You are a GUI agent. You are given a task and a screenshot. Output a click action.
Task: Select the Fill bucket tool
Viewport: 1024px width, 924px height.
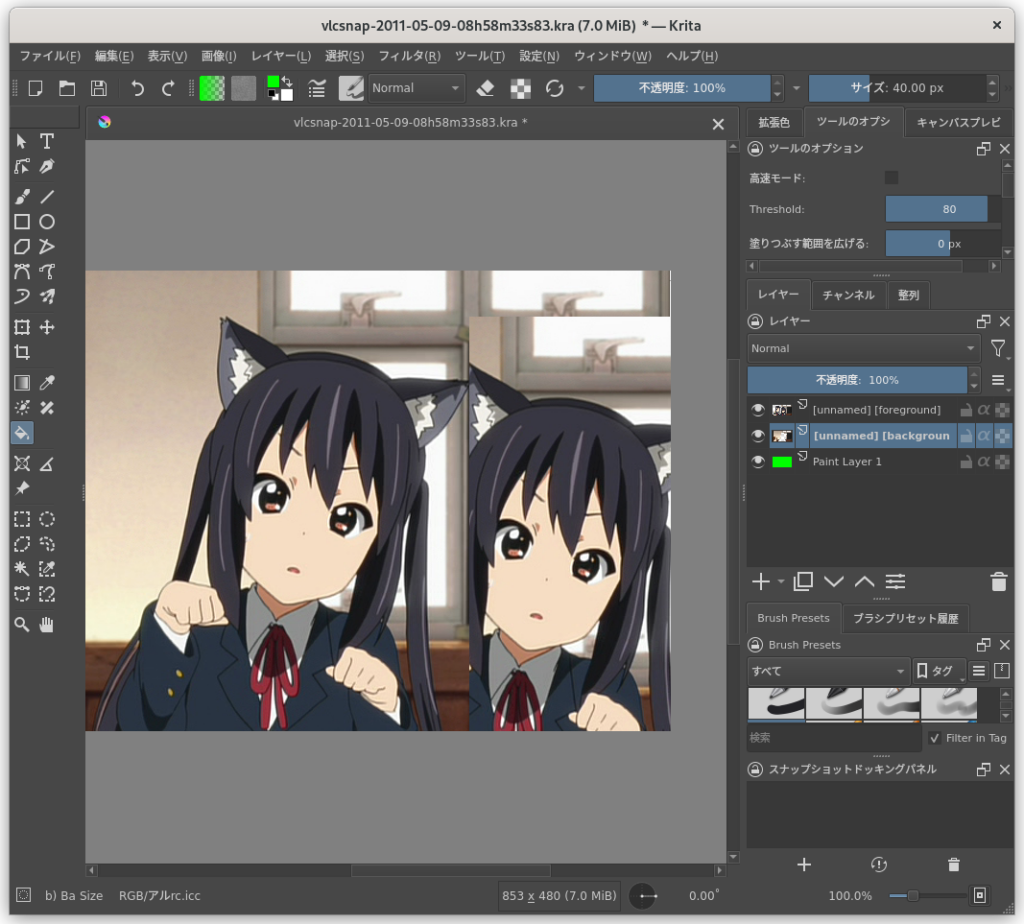click(22, 433)
